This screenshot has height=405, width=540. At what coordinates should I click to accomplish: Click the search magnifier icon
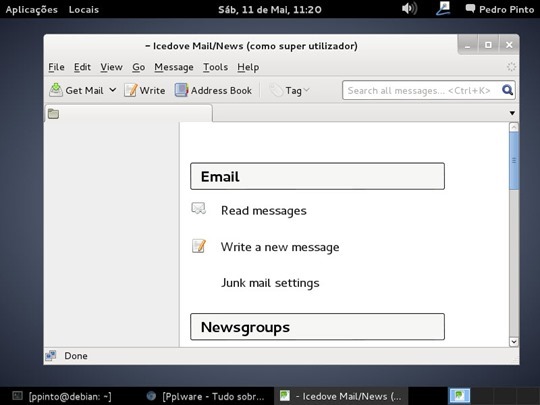point(507,90)
